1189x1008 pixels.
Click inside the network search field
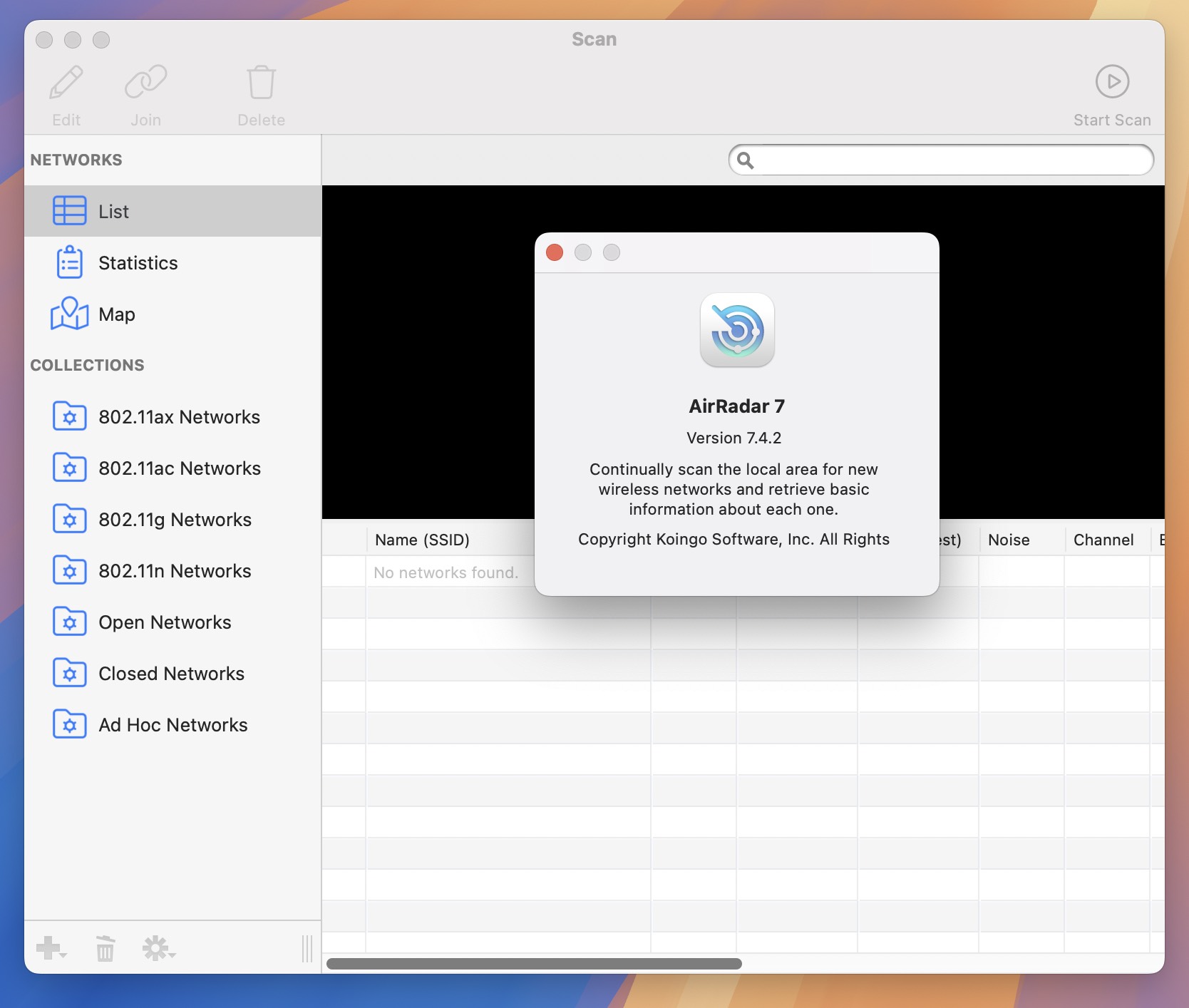tap(941, 160)
